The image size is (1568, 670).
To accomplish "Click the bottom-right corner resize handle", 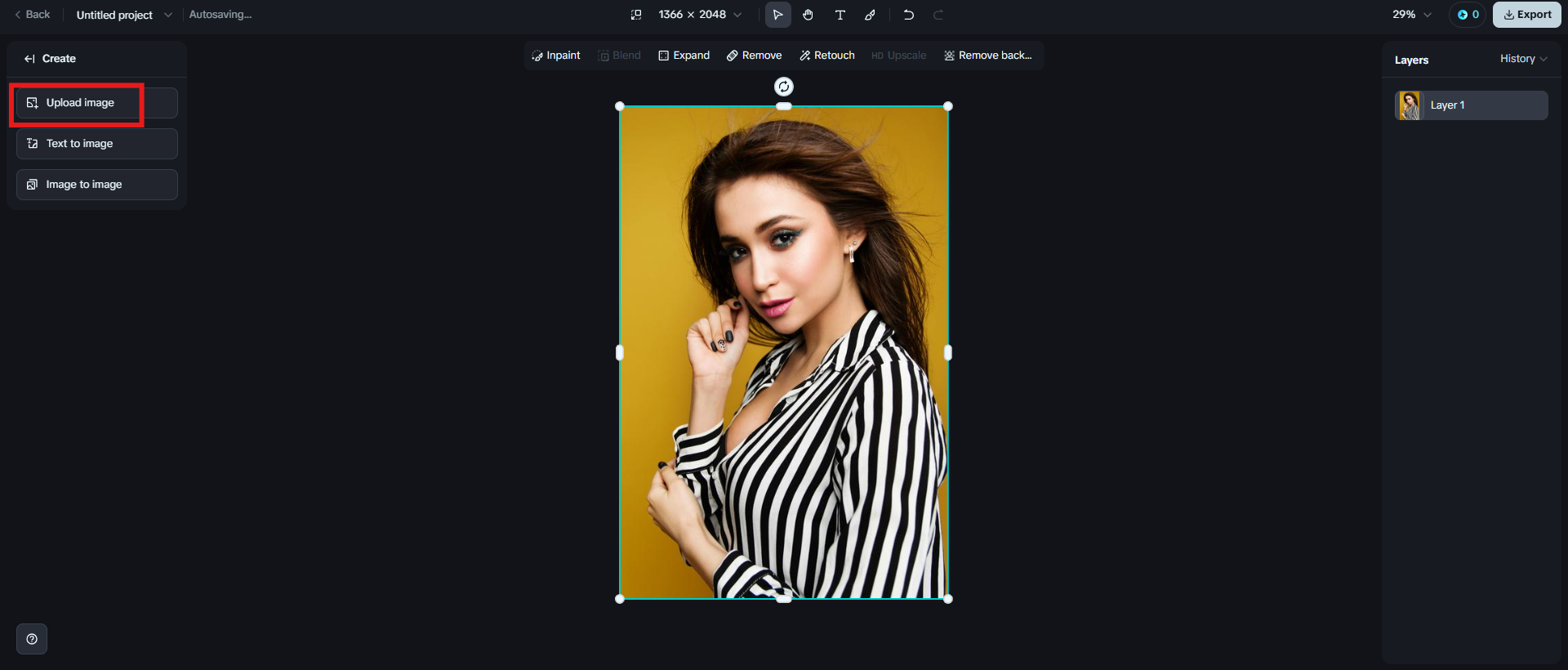I will (x=948, y=599).
